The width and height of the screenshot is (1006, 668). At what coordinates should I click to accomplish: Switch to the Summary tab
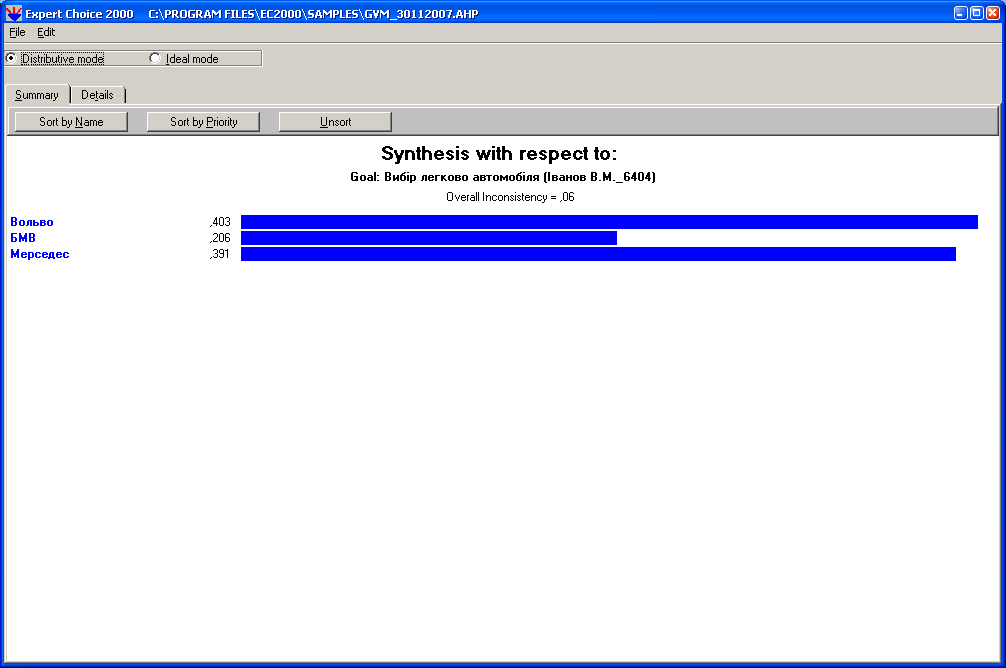(x=37, y=95)
